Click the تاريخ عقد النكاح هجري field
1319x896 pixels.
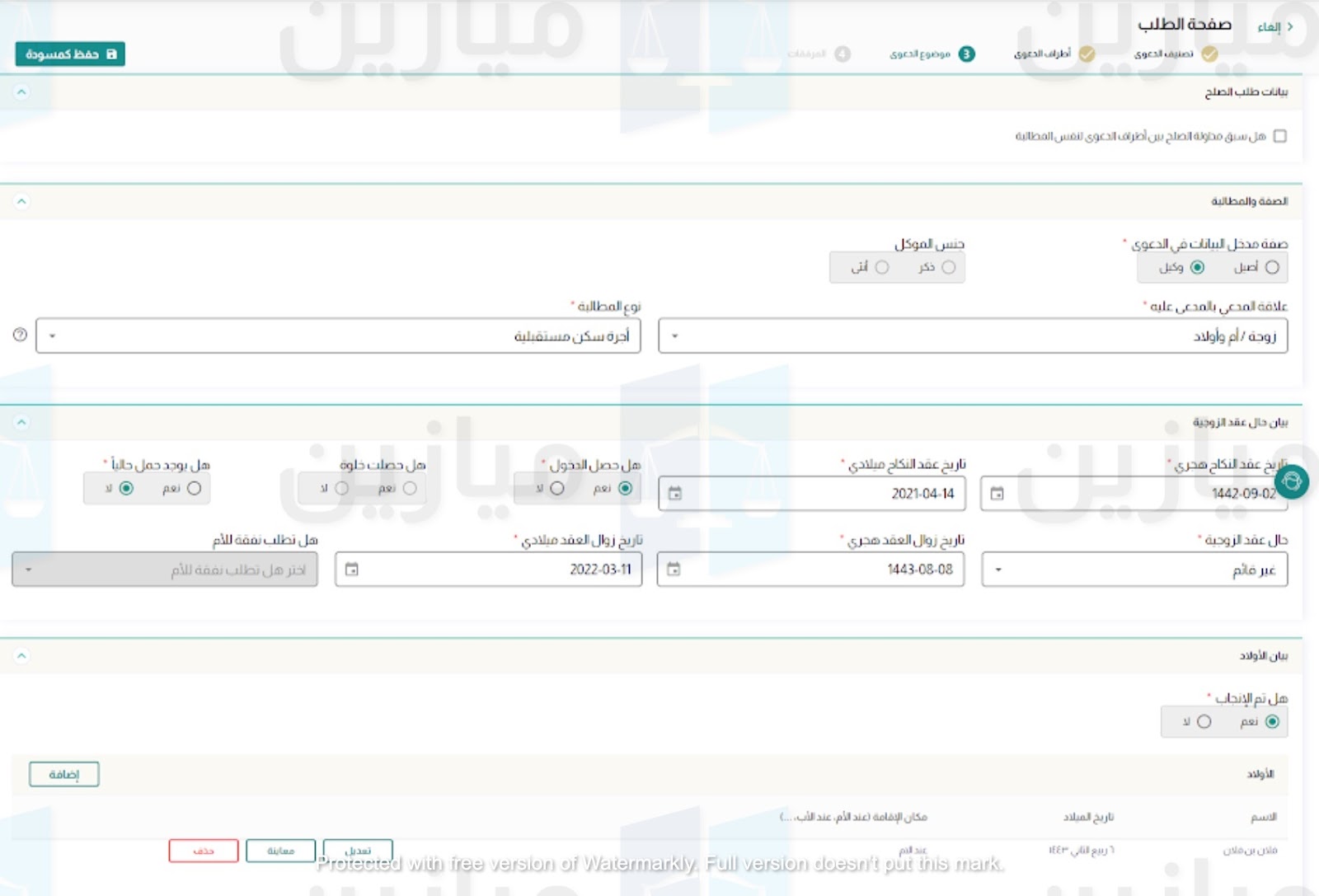1134,494
